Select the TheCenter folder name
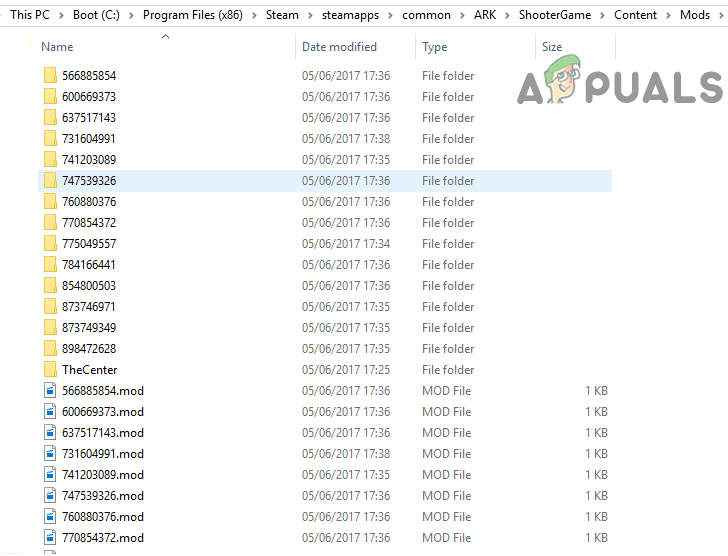728x556 pixels. click(90, 370)
